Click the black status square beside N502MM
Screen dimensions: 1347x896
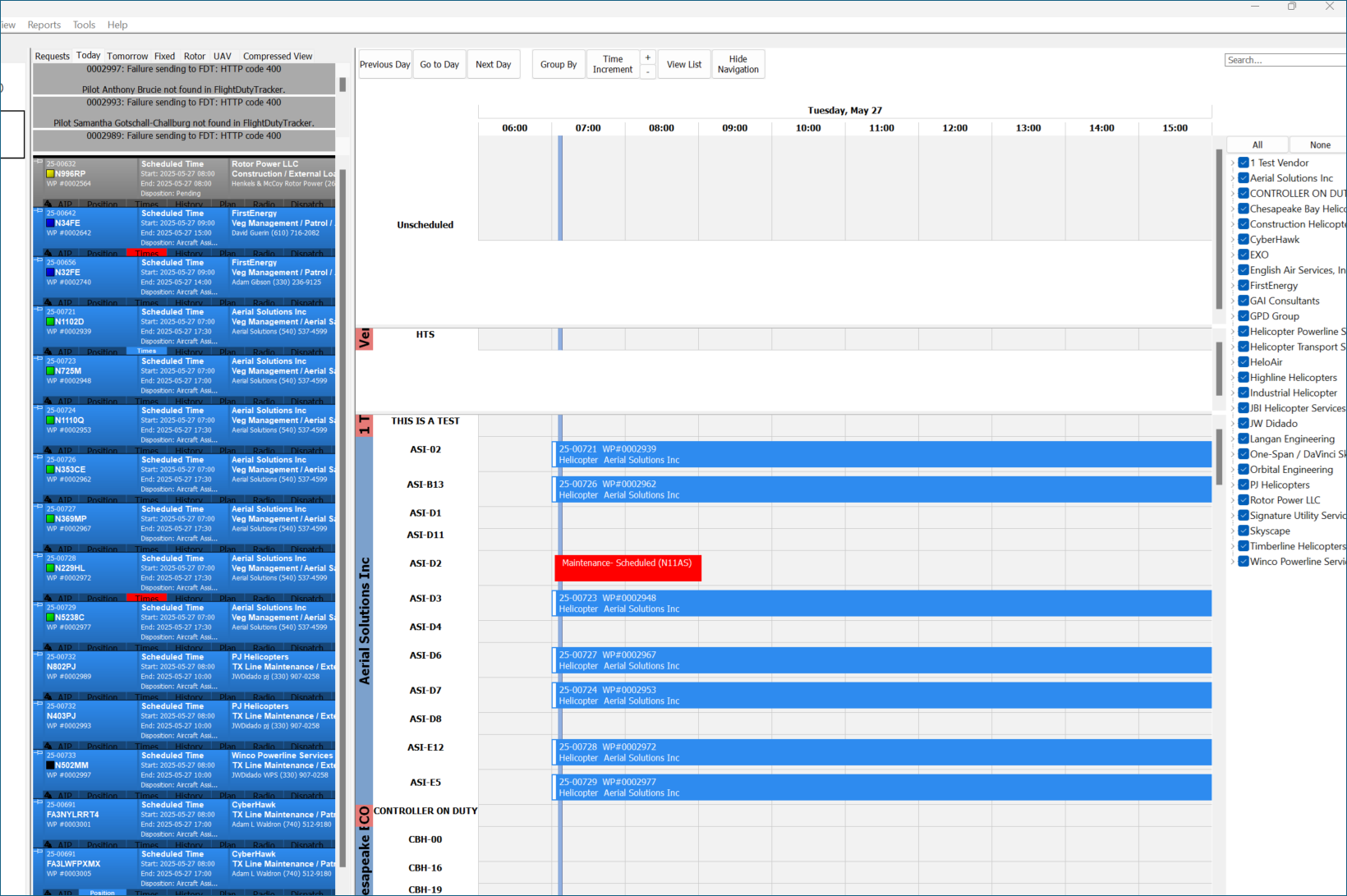pyautogui.click(x=50, y=765)
